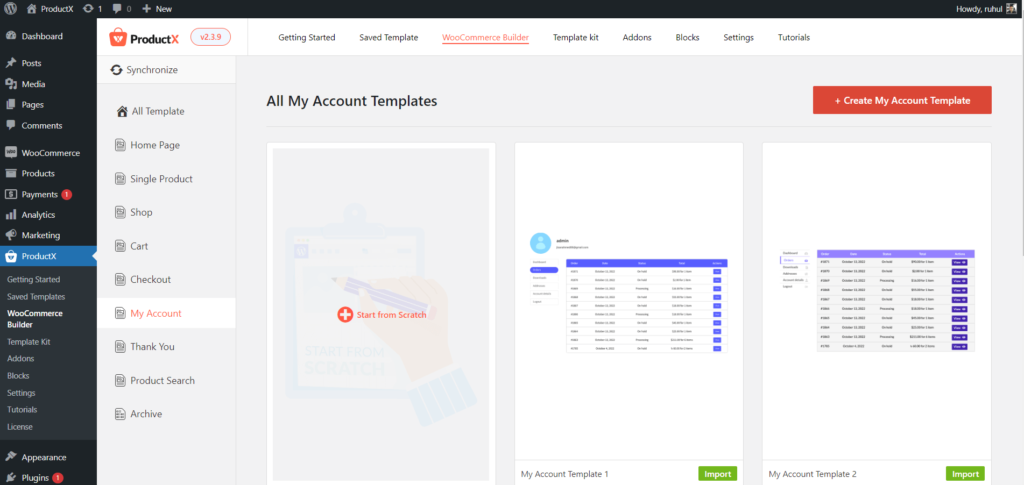Image resolution: width=1024 pixels, height=485 pixels.
Task: Click Howdy, ruhul account menu
Action: pos(987,9)
